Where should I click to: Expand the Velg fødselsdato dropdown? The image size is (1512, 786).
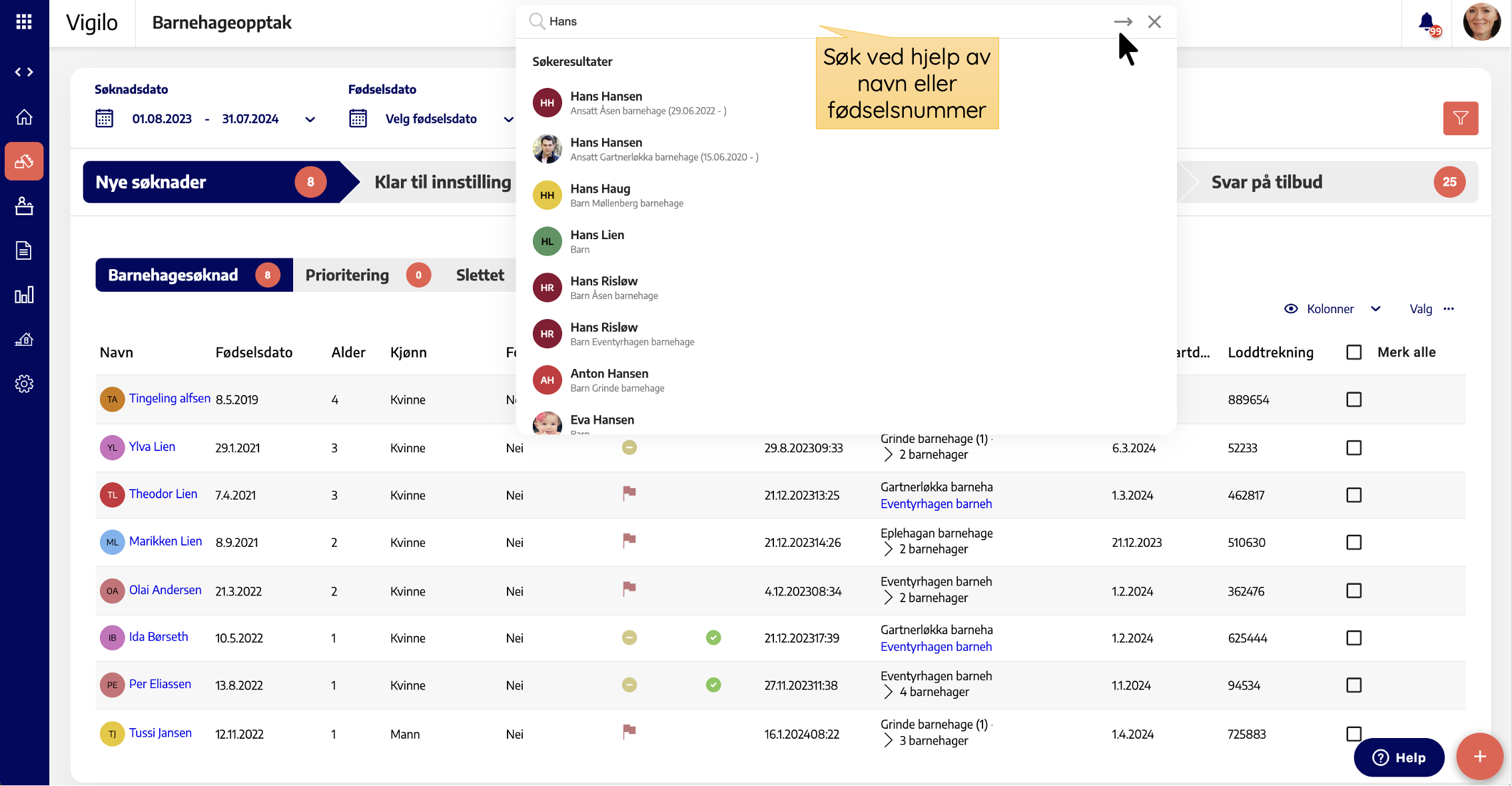pos(508,119)
